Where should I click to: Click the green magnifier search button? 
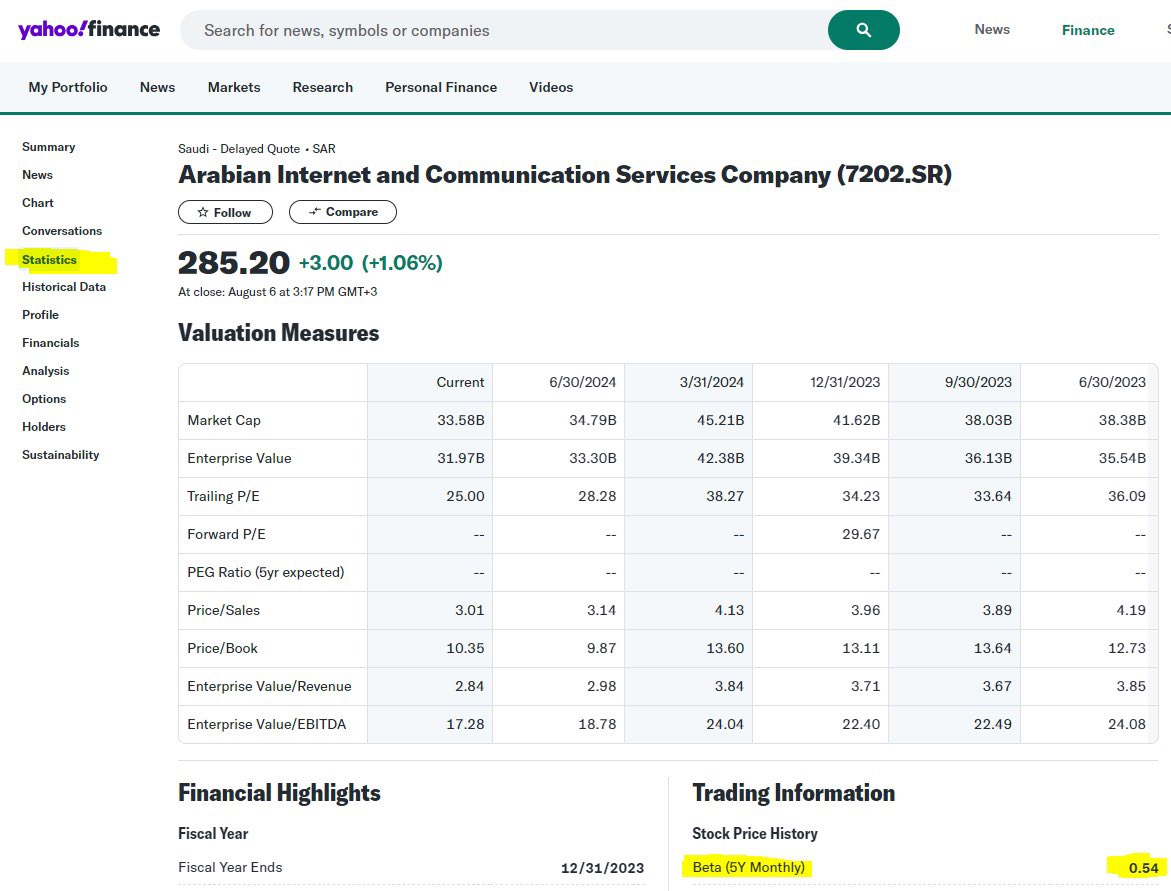(863, 30)
